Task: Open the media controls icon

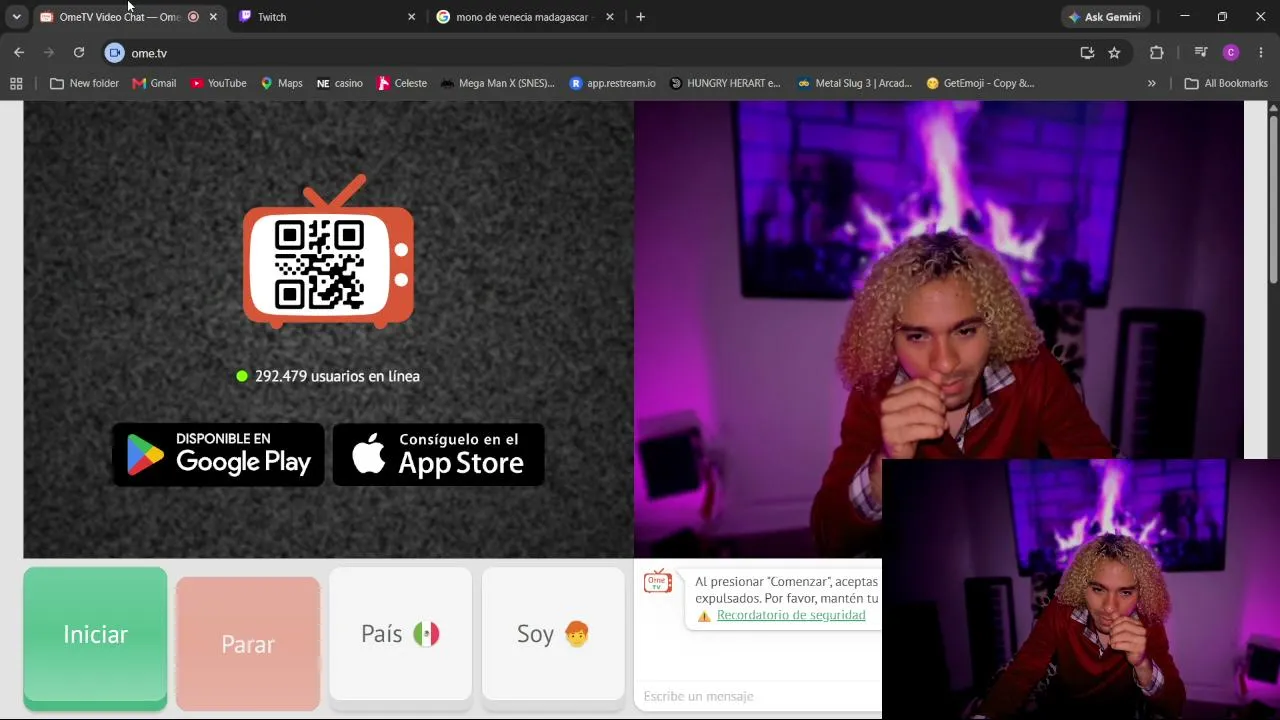Action: click(x=1201, y=53)
